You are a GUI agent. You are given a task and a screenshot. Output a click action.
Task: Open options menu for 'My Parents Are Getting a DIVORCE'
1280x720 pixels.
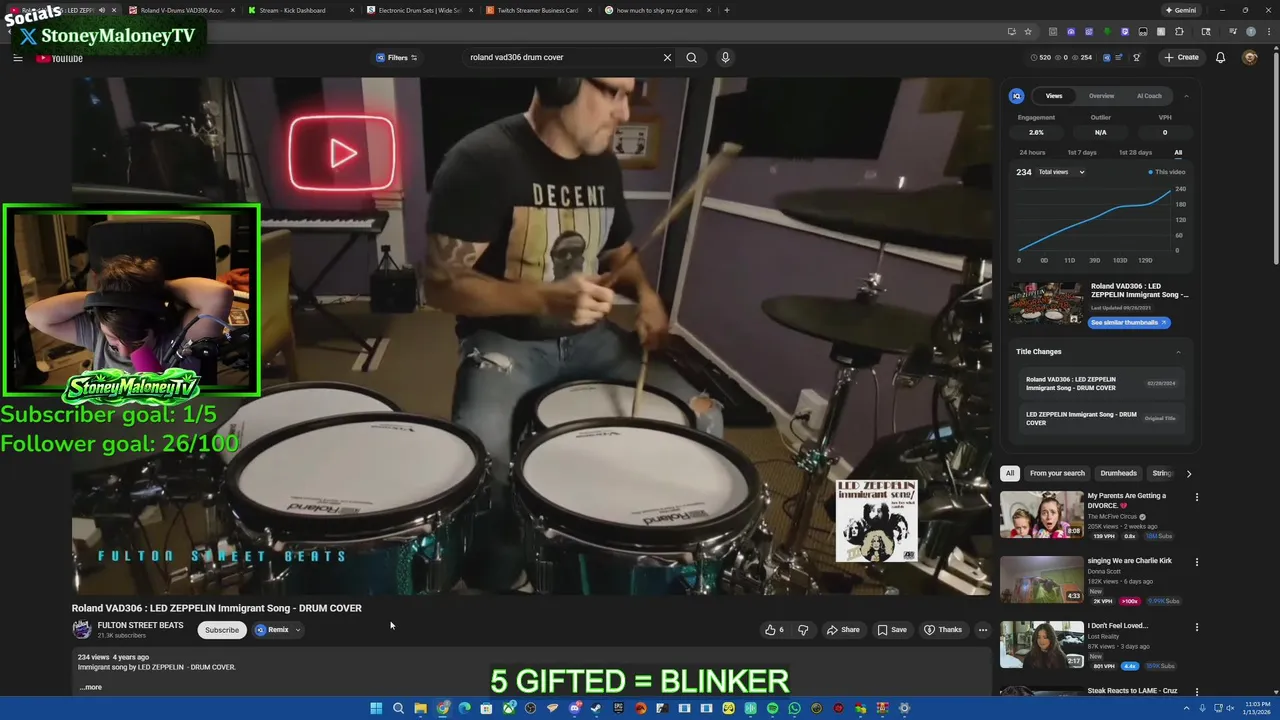click(x=1196, y=497)
